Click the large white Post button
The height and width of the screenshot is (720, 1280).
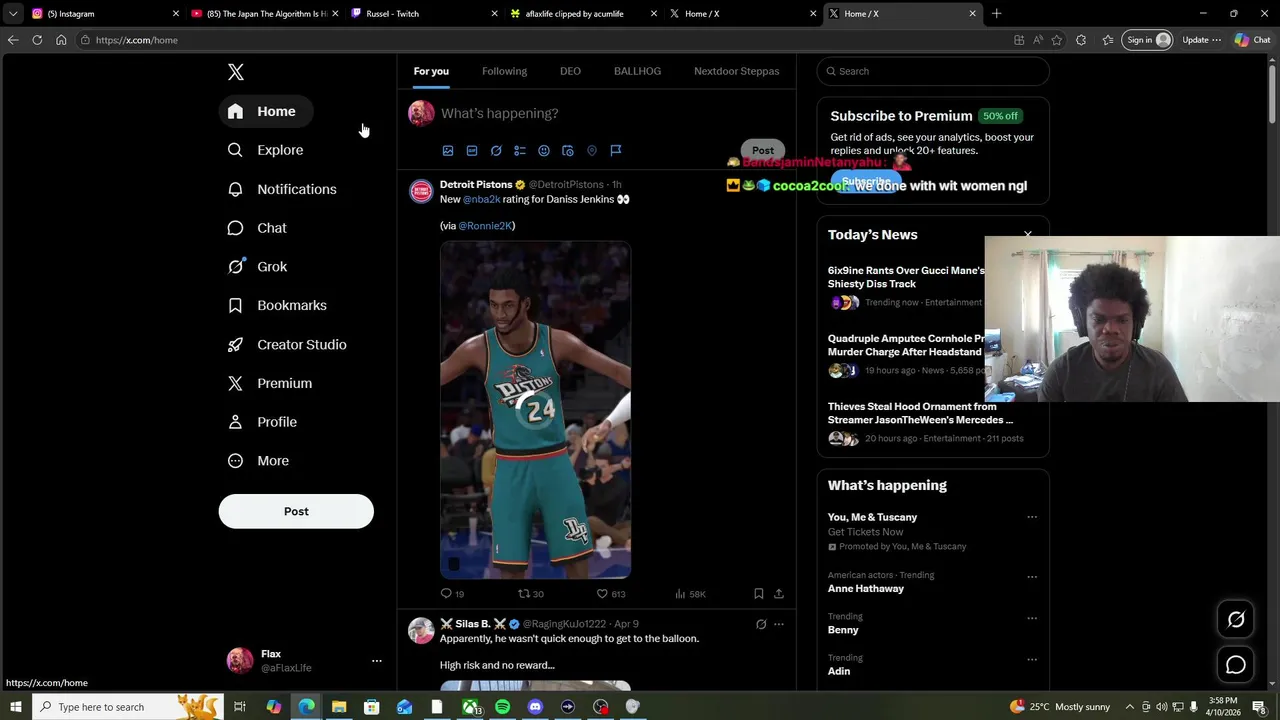(296, 511)
